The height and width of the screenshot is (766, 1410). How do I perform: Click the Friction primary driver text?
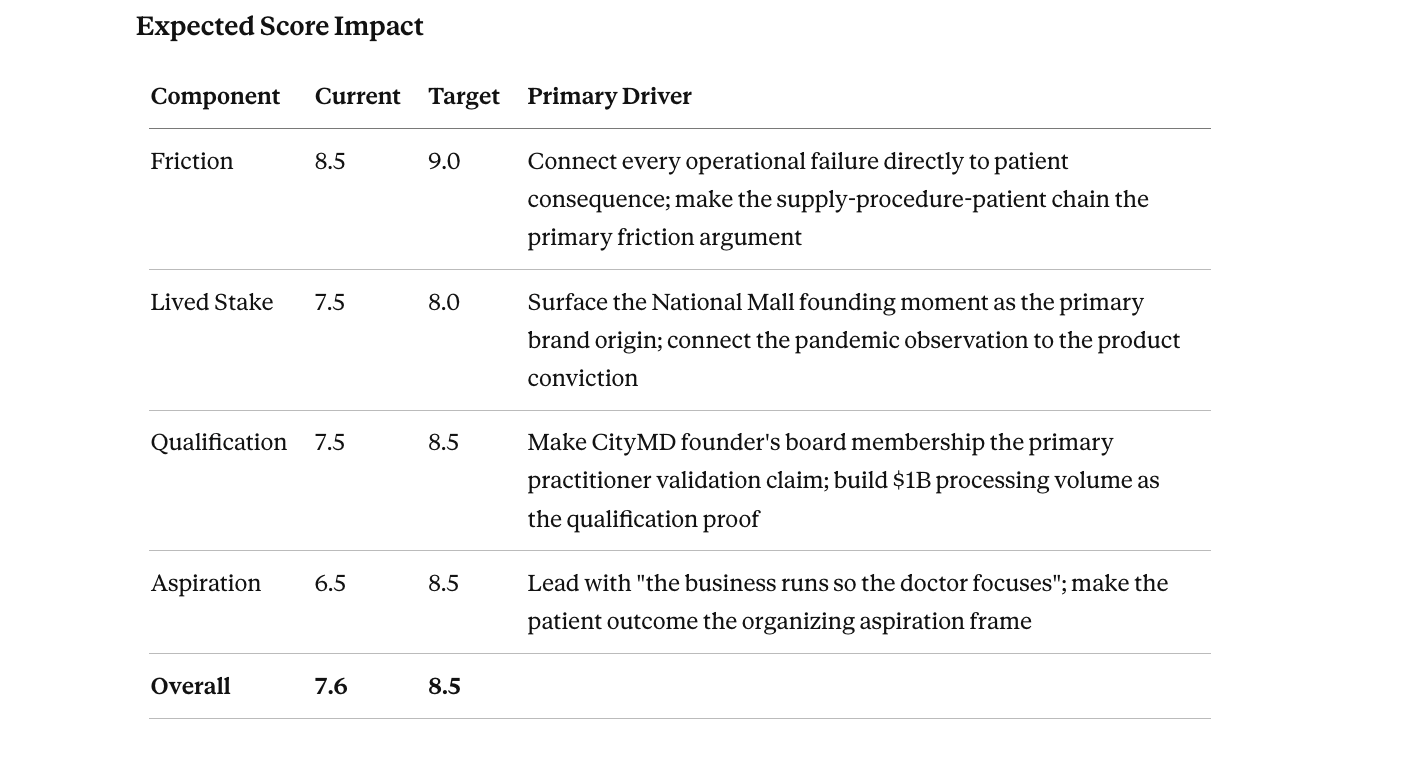(x=838, y=199)
